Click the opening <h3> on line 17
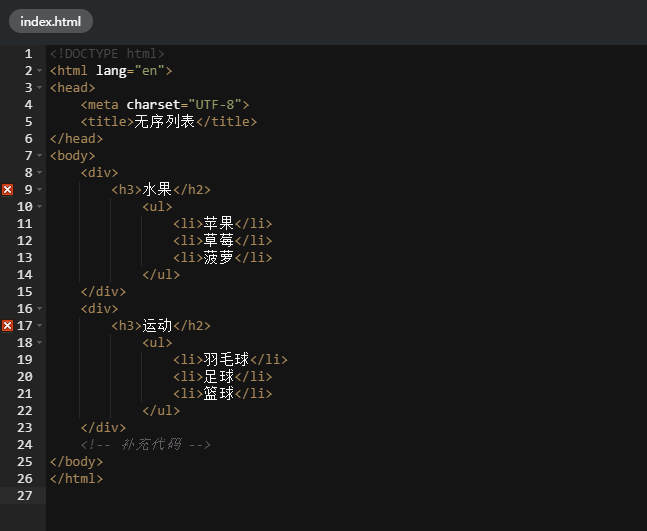Screen dimensions: 647x531 tap(127, 326)
